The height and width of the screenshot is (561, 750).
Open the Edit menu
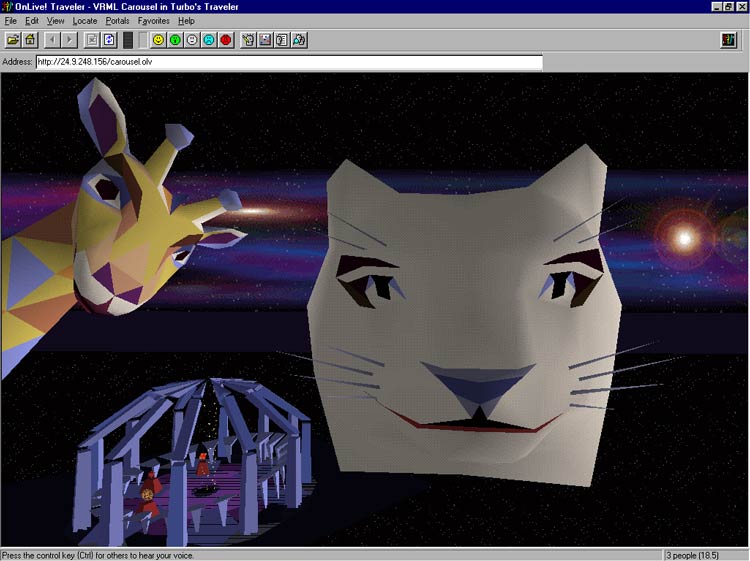pyautogui.click(x=32, y=21)
